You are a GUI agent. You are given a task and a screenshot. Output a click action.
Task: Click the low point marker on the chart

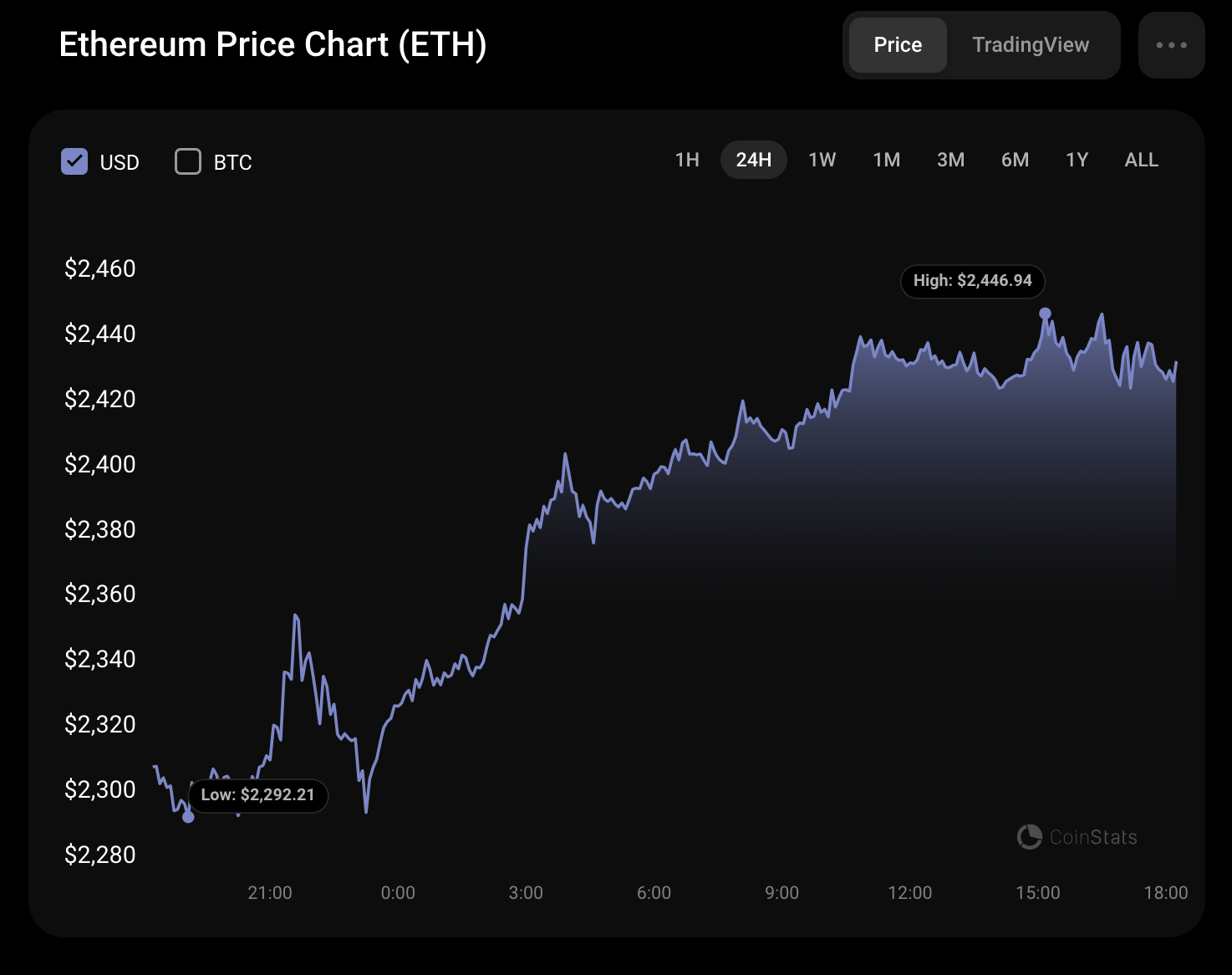coord(187,819)
